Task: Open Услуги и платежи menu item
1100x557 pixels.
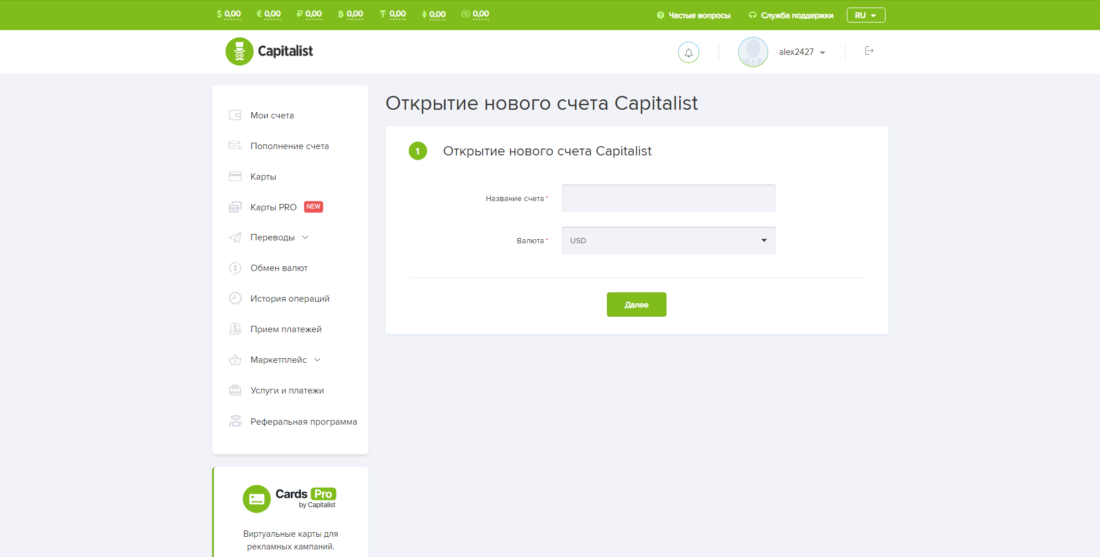Action: [287, 391]
